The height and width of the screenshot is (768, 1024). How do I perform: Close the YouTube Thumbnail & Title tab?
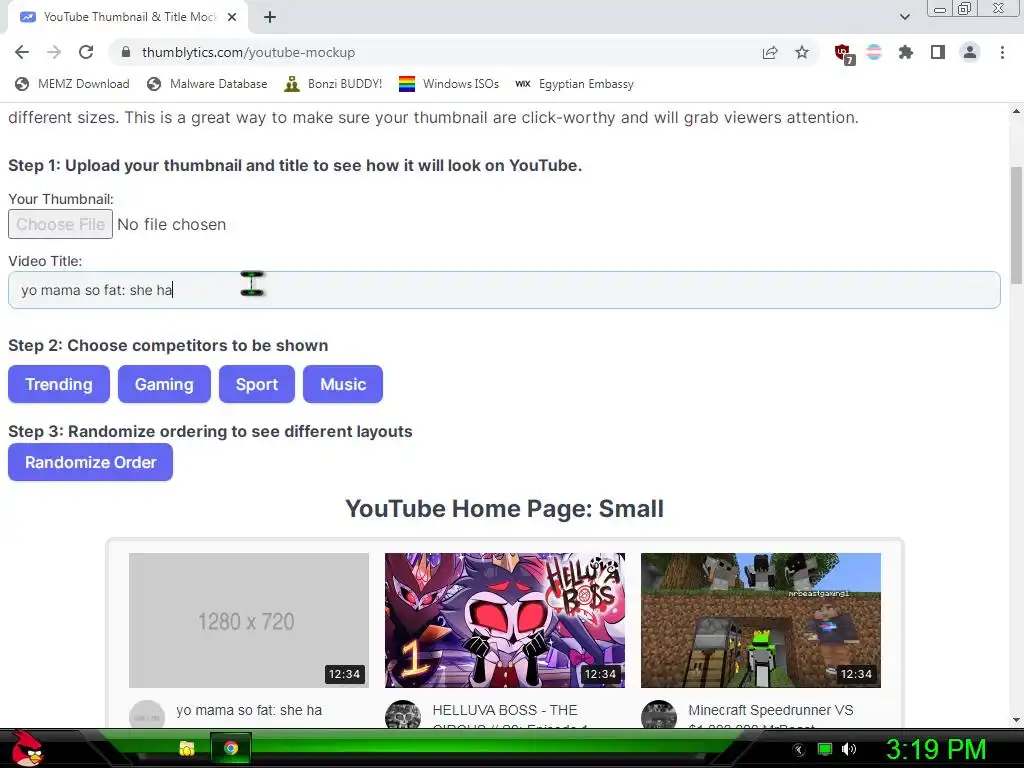point(232,17)
